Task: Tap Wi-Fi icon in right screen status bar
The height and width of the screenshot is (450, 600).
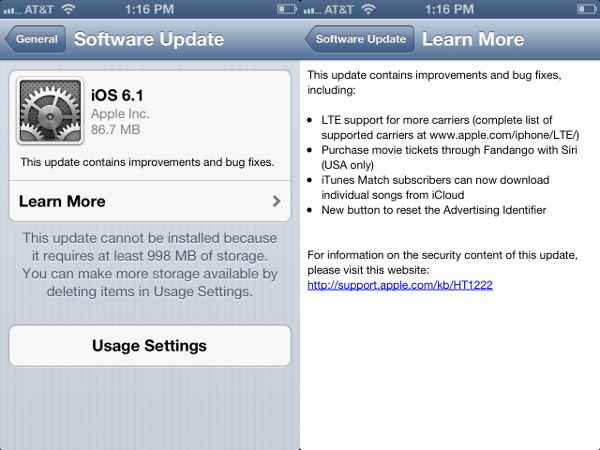Action: click(368, 8)
